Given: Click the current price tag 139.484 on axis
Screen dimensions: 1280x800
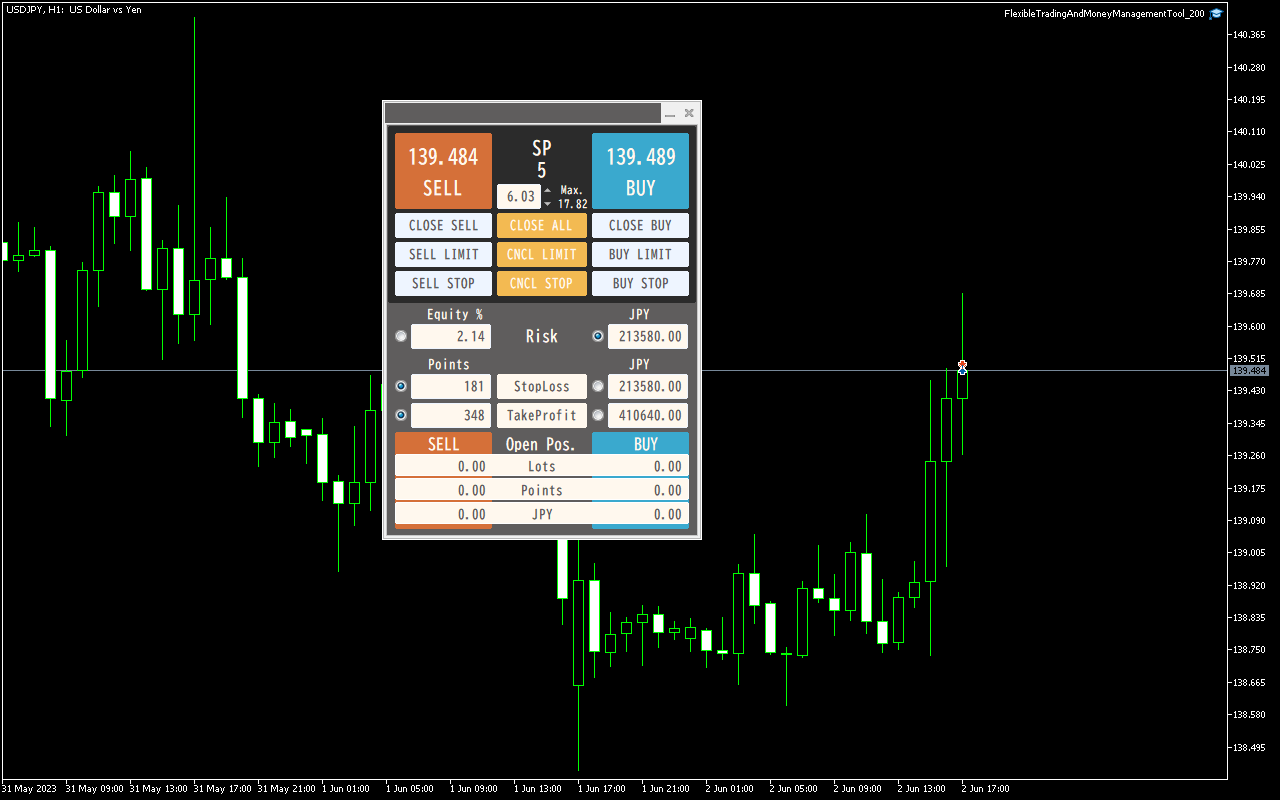Looking at the screenshot, I should click(x=1249, y=370).
